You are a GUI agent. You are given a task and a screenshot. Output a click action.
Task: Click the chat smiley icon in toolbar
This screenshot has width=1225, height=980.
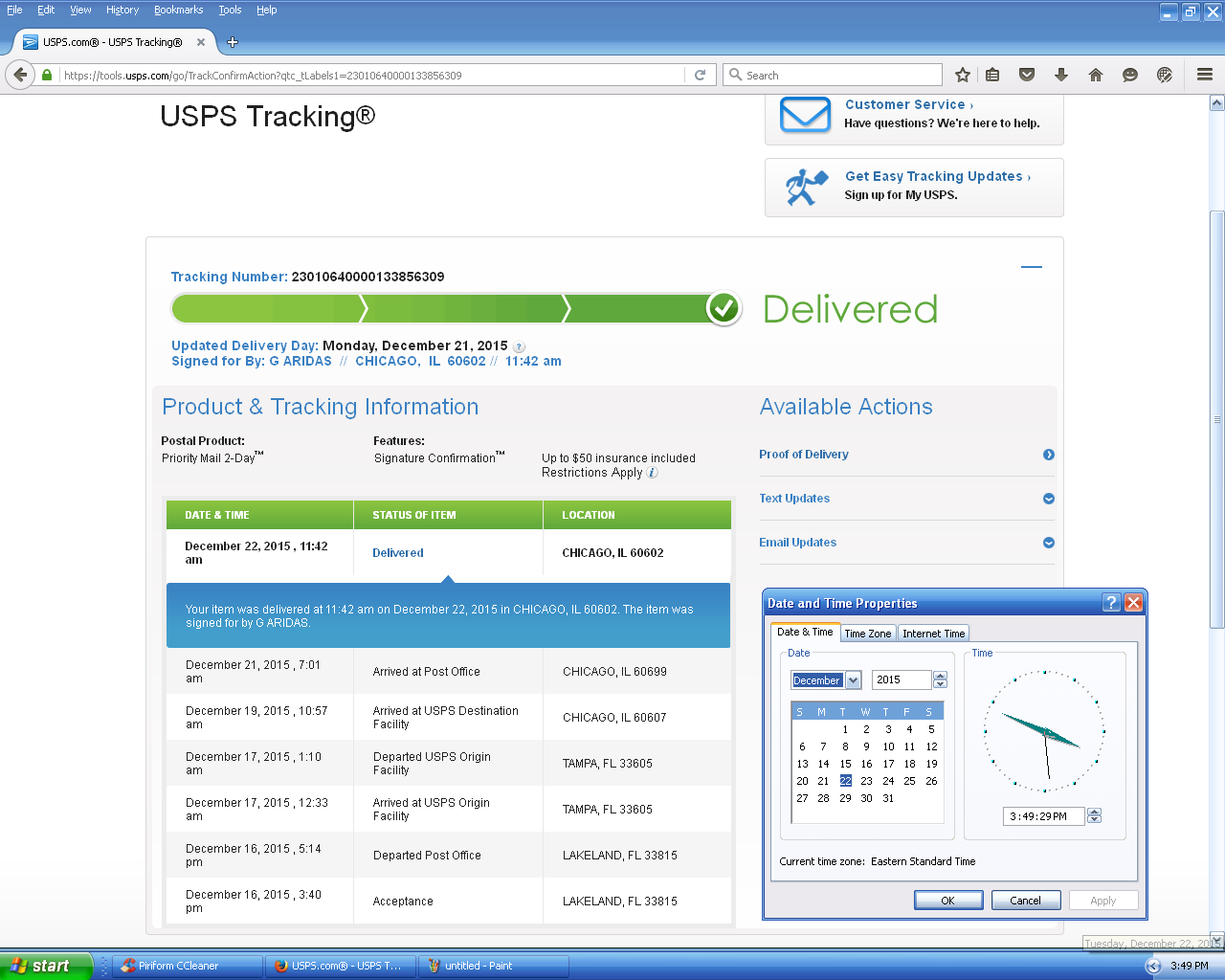[x=1130, y=75]
